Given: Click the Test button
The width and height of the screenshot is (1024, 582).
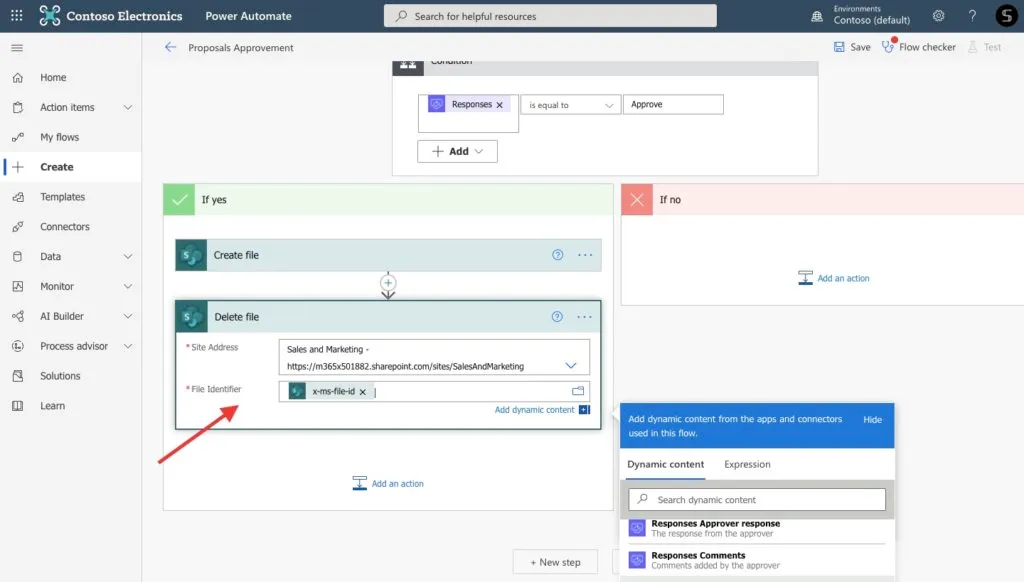Looking at the screenshot, I should (x=985, y=47).
